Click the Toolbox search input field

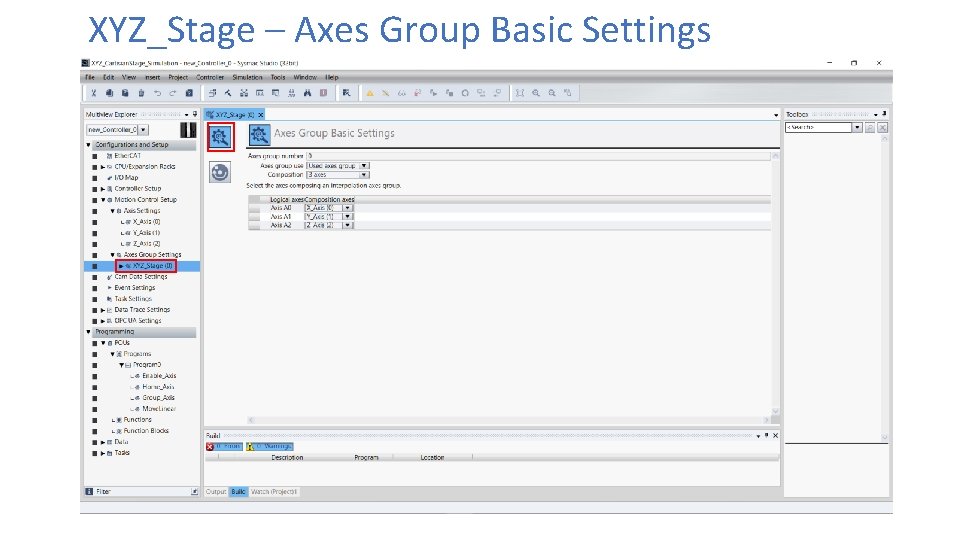(819, 127)
